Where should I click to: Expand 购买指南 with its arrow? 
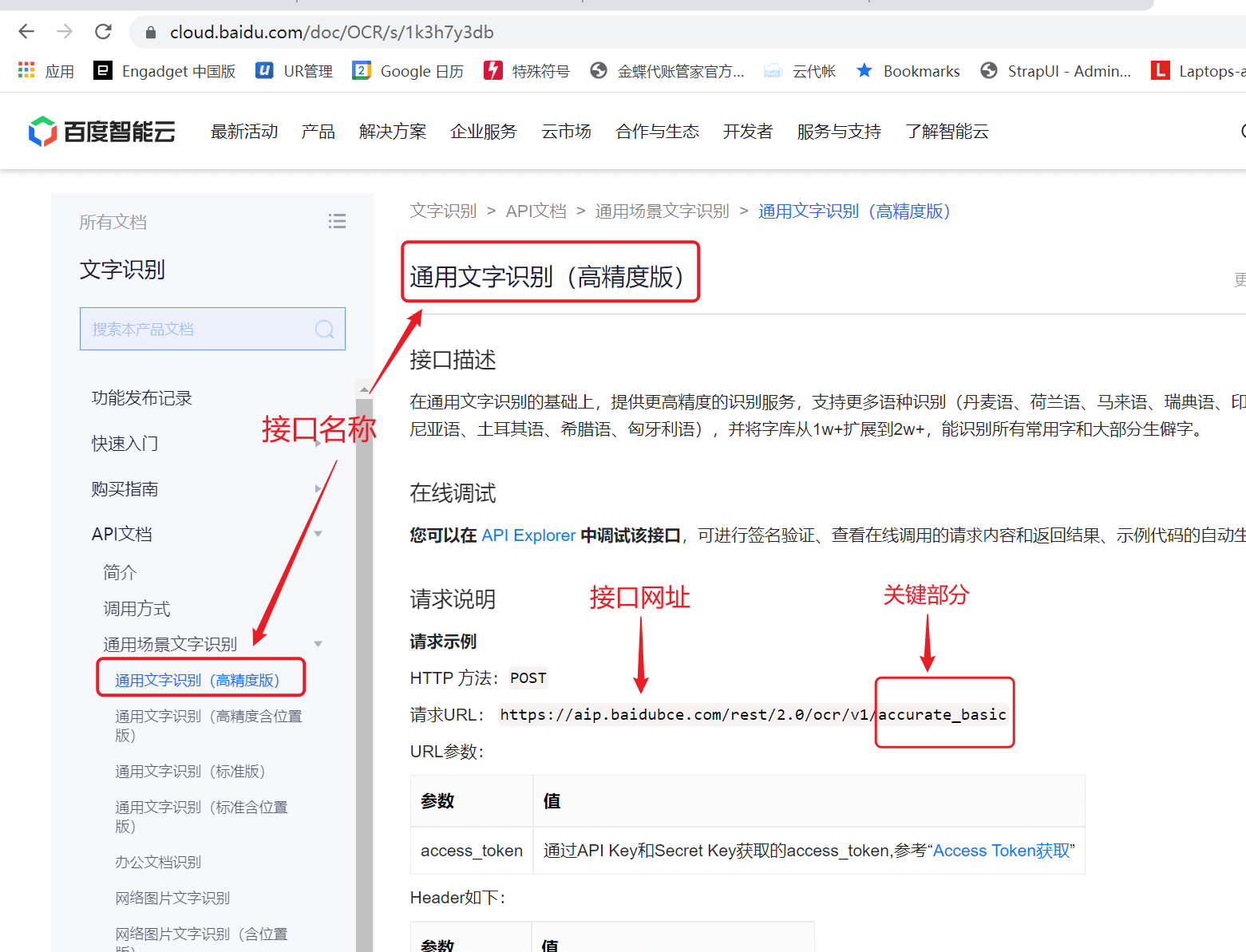(x=318, y=488)
